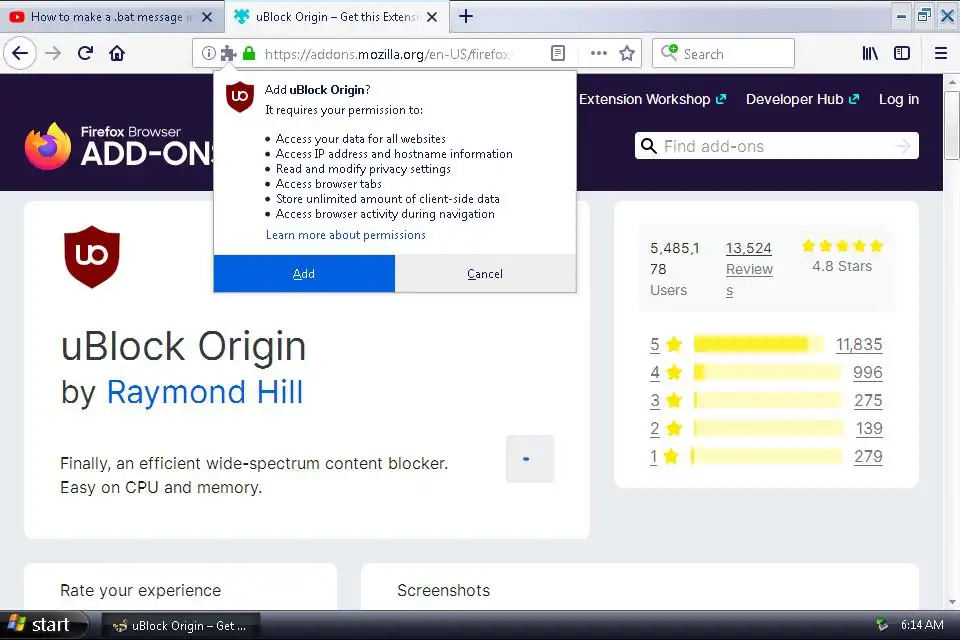Image resolution: width=960 pixels, height=640 pixels.
Task: Click the URL address bar text
Action: click(387, 54)
